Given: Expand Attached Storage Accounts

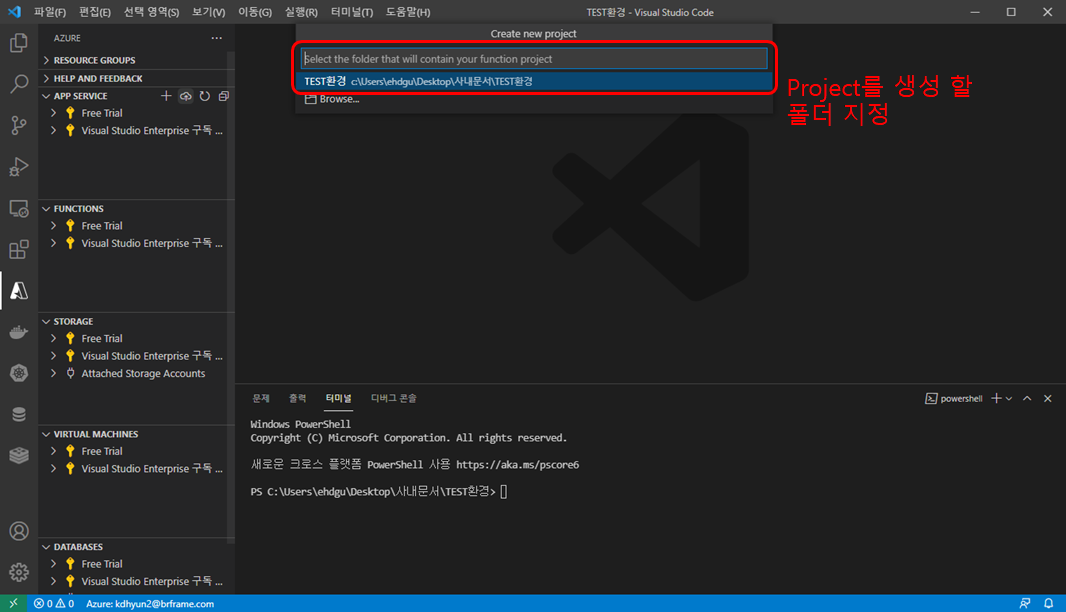Looking at the screenshot, I should coord(54,373).
